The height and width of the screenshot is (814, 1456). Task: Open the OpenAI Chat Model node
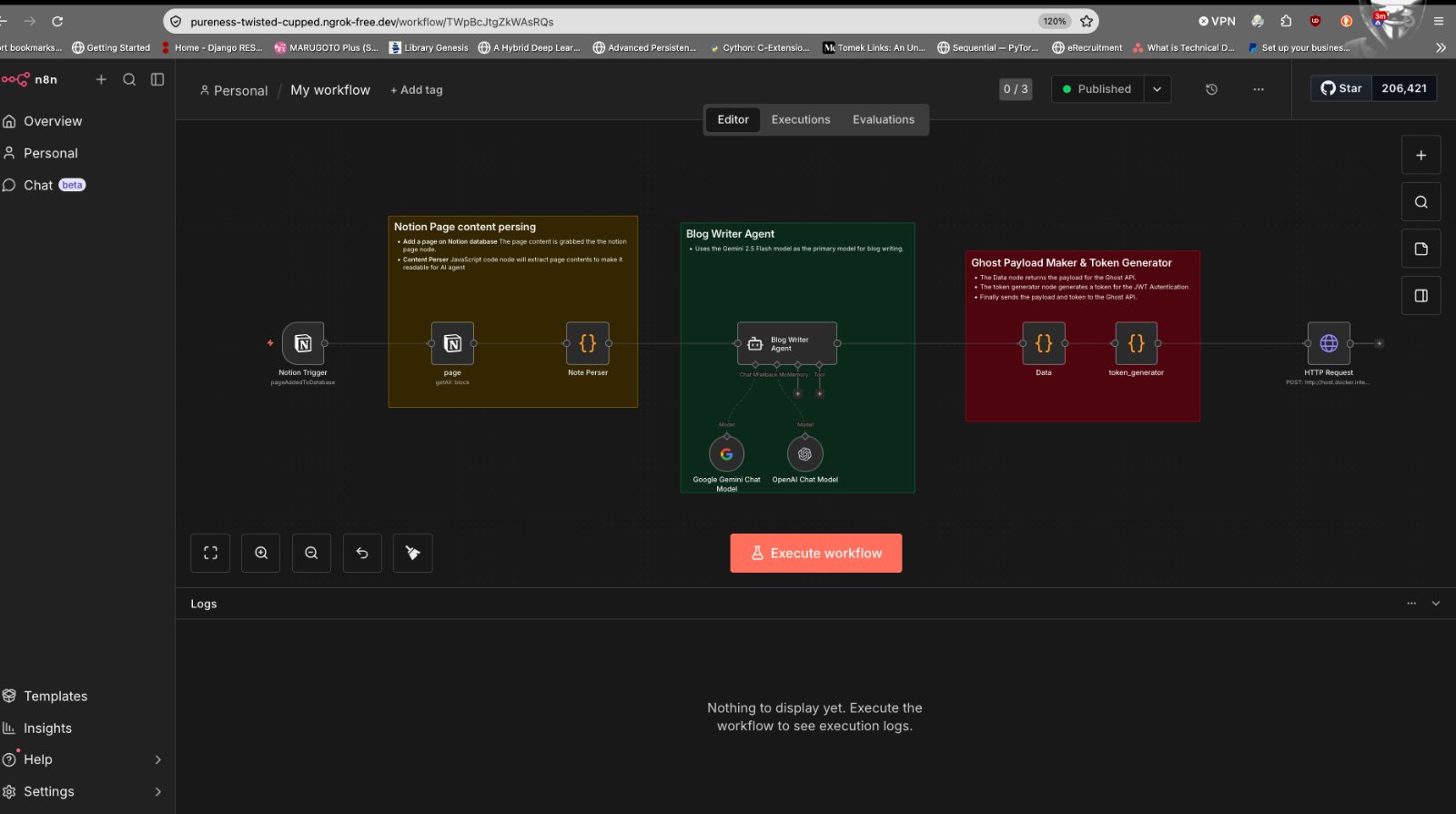804,453
